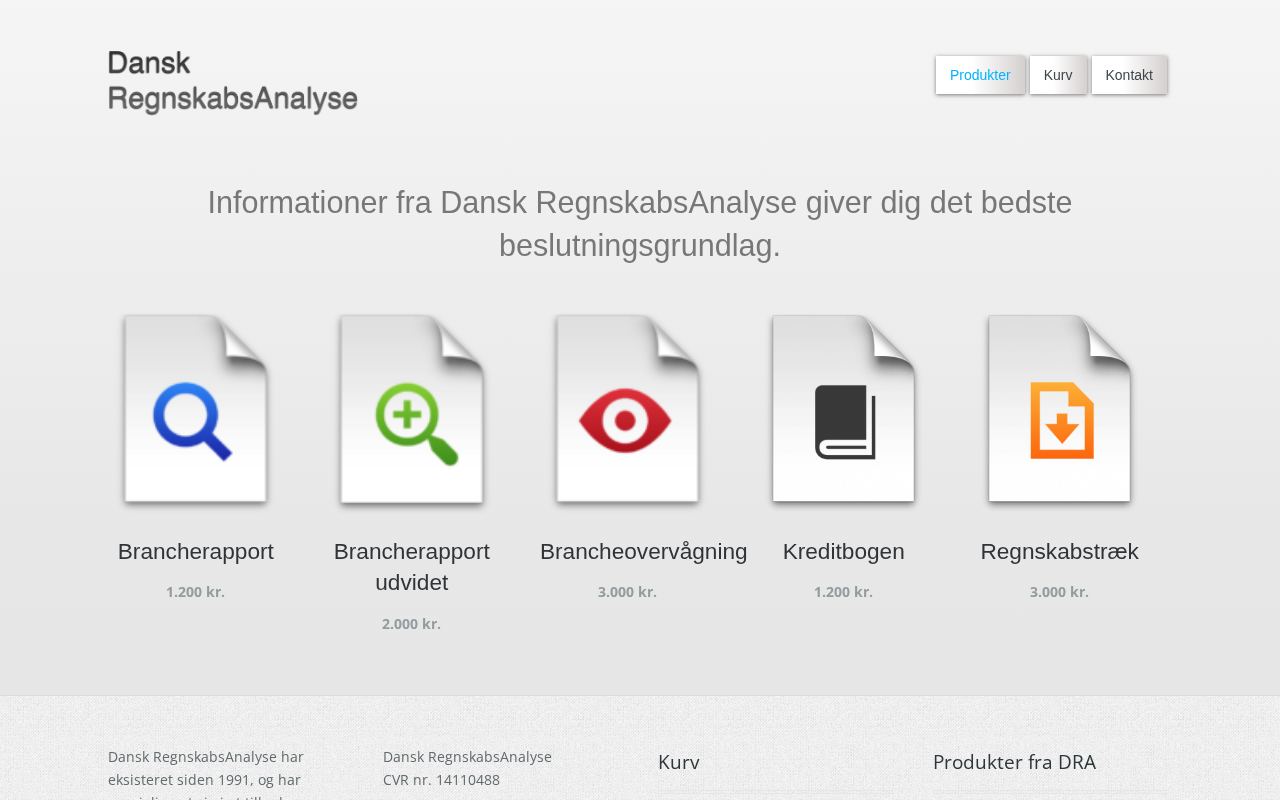Open the Brancherapport product title link
The width and height of the screenshot is (1280, 800).
[x=196, y=552]
